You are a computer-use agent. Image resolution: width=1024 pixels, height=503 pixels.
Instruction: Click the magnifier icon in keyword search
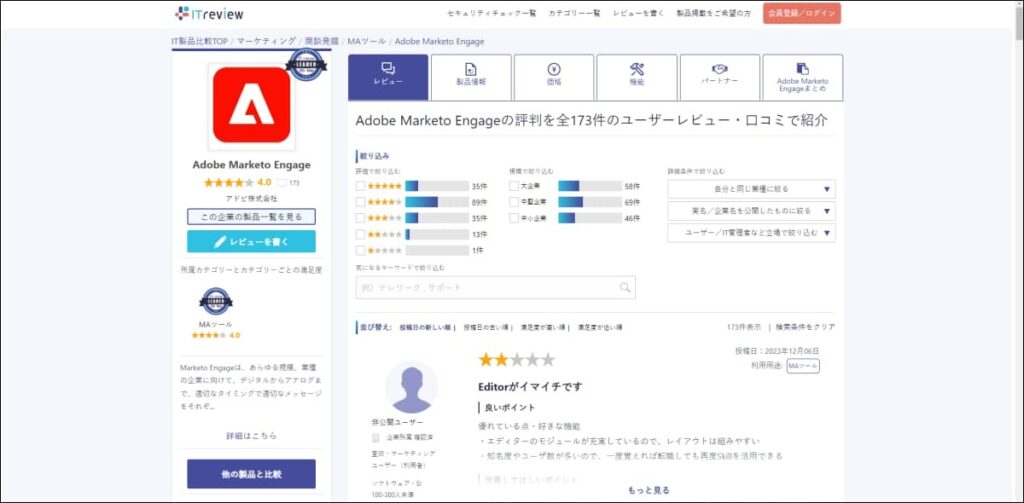pyautogui.click(x=625, y=287)
